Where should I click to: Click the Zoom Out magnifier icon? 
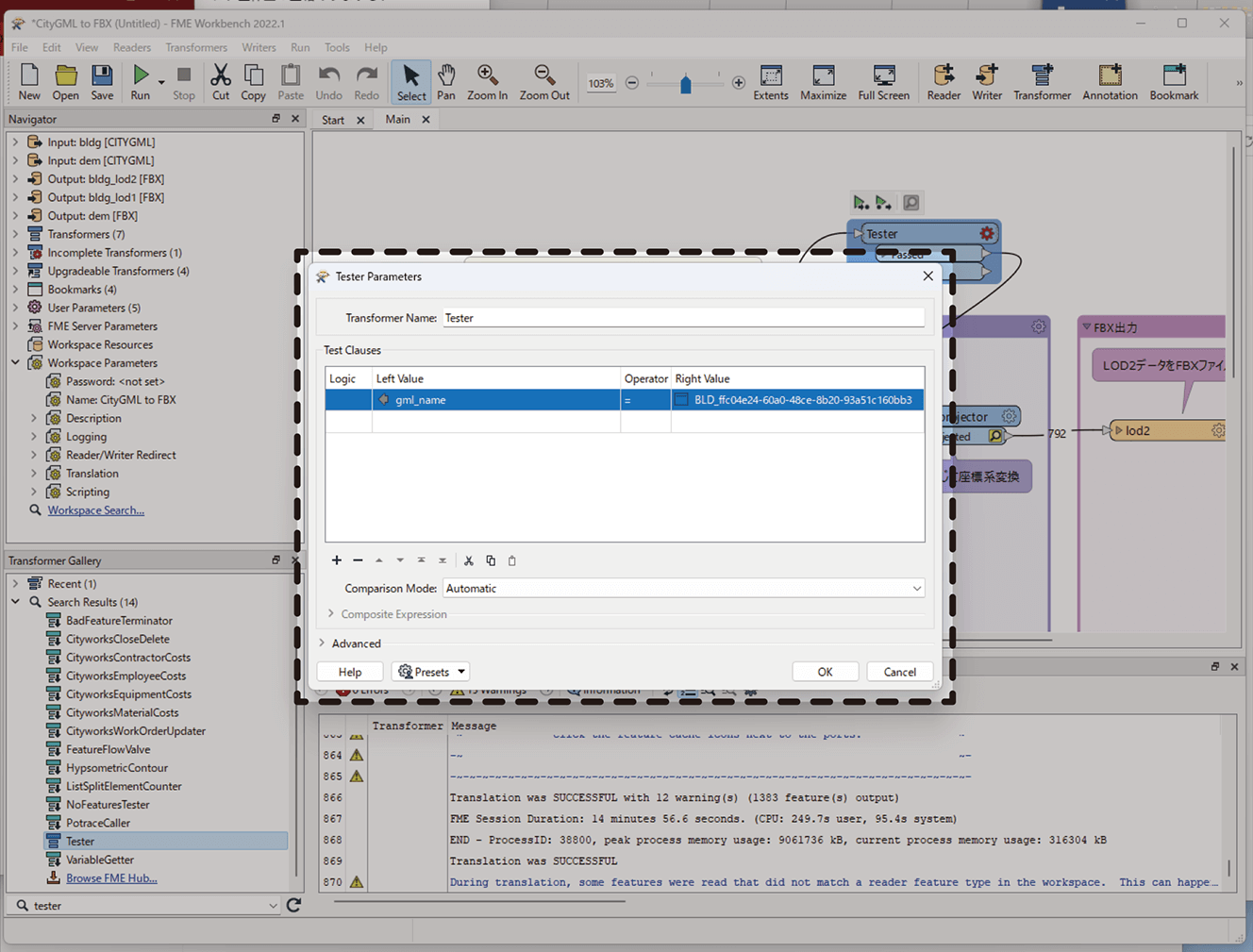coord(544,82)
